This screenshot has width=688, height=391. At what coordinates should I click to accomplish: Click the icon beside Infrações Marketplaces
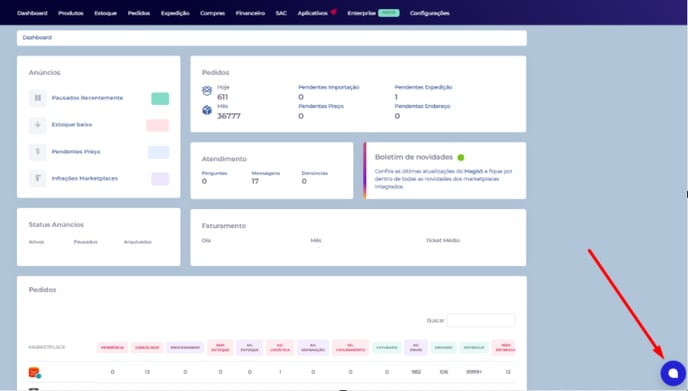[38, 178]
